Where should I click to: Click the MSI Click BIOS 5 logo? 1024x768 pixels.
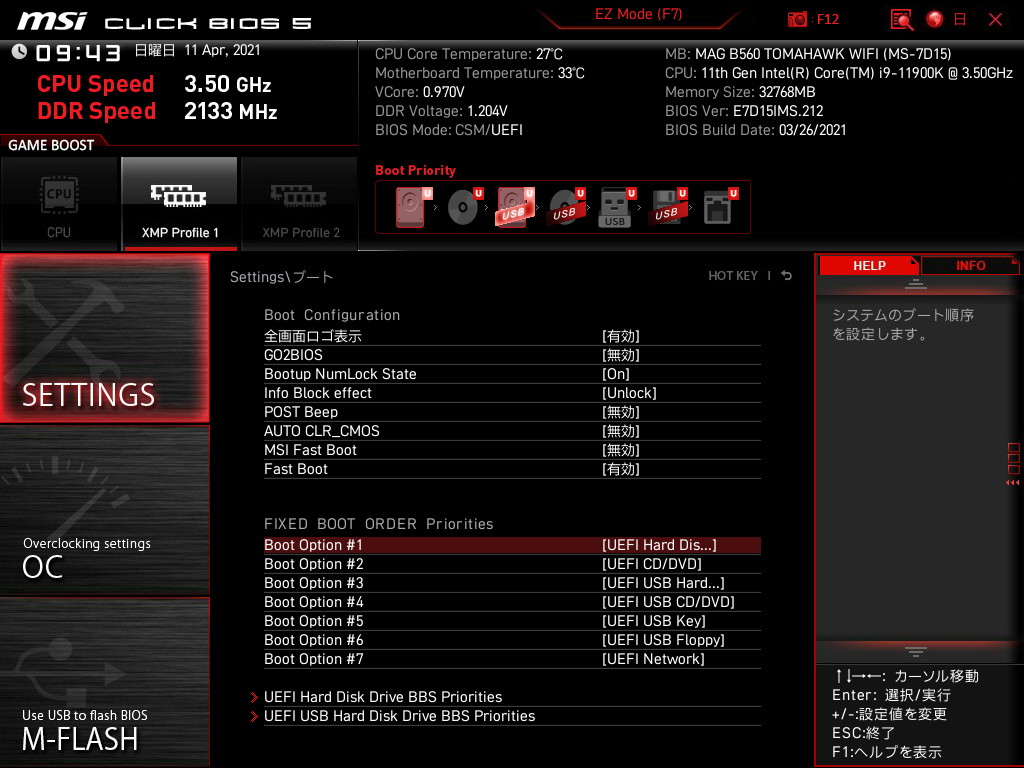(x=164, y=22)
